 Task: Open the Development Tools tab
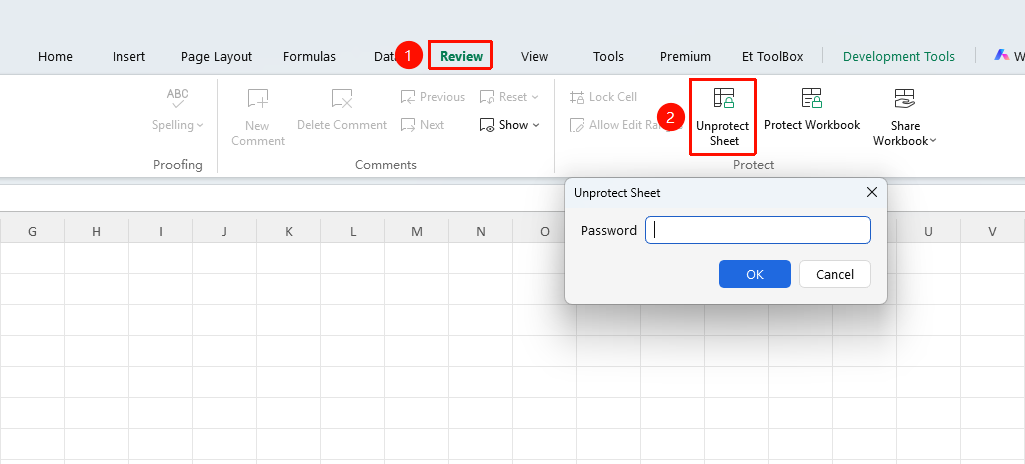tap(899, 56)
